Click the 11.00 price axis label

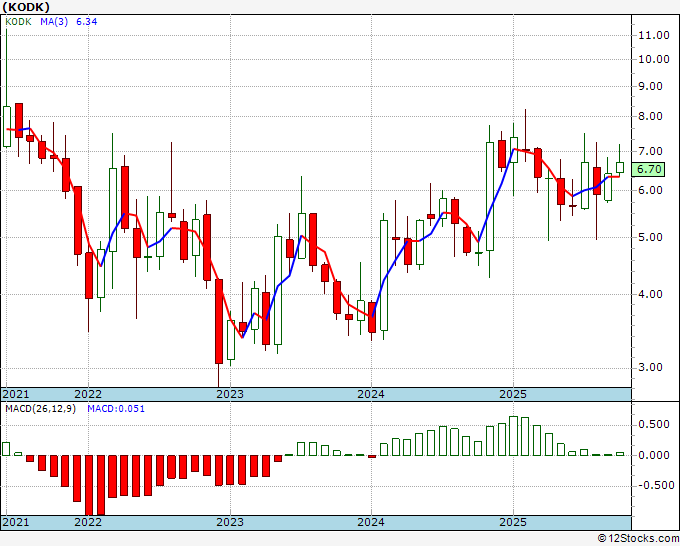654,35
